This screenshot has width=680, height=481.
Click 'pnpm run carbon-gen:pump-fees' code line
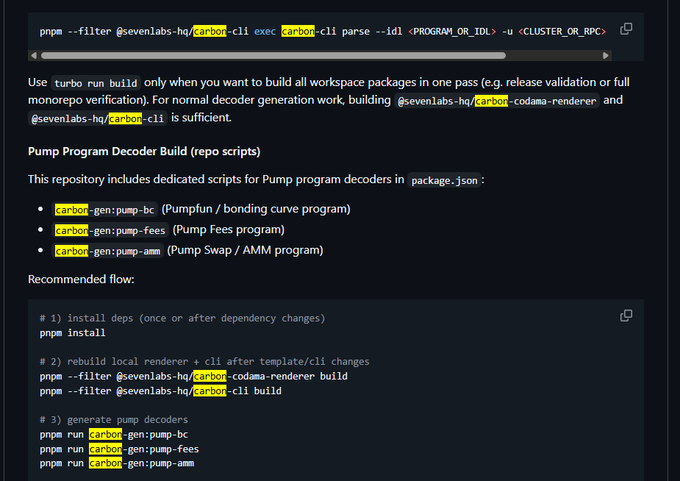point(119,449)
